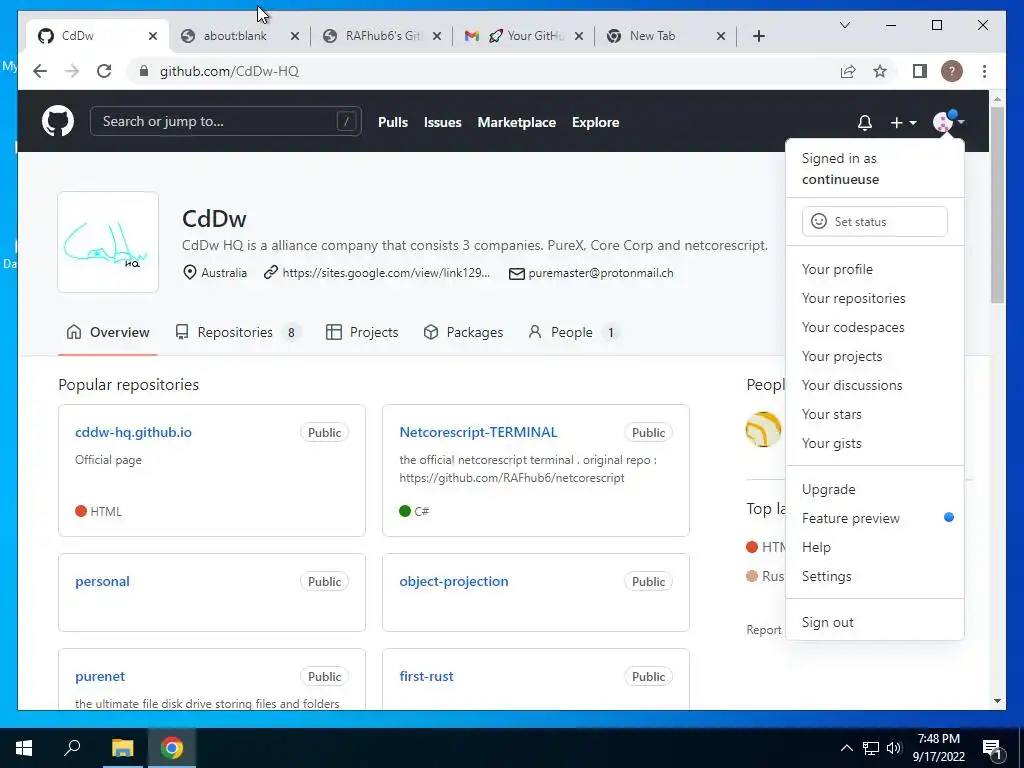This screenshot has width=1024, height=768.
Task: Open the personal repository
Action: pyautogui.click(x=102, y=581)
